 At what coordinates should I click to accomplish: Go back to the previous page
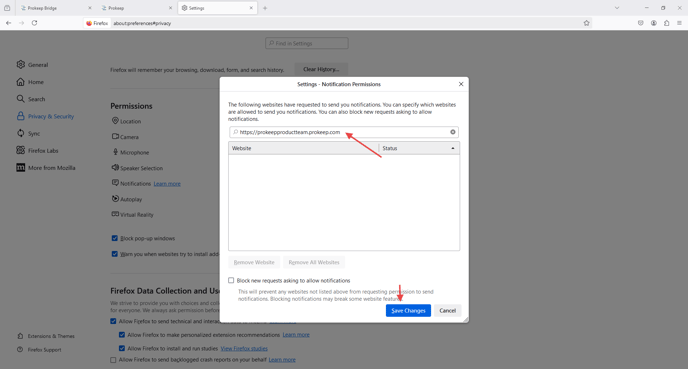(8, 23)
